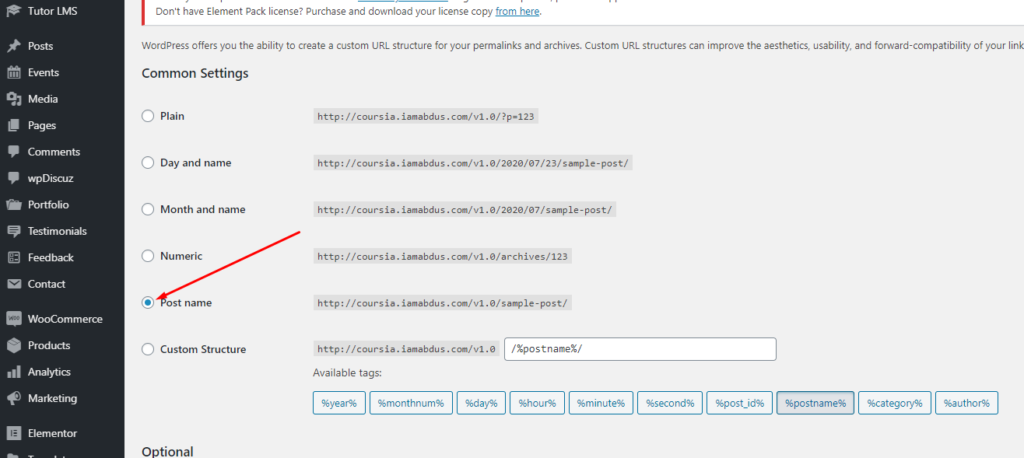Follow the 'from here' license link

[x=517, y=11]
